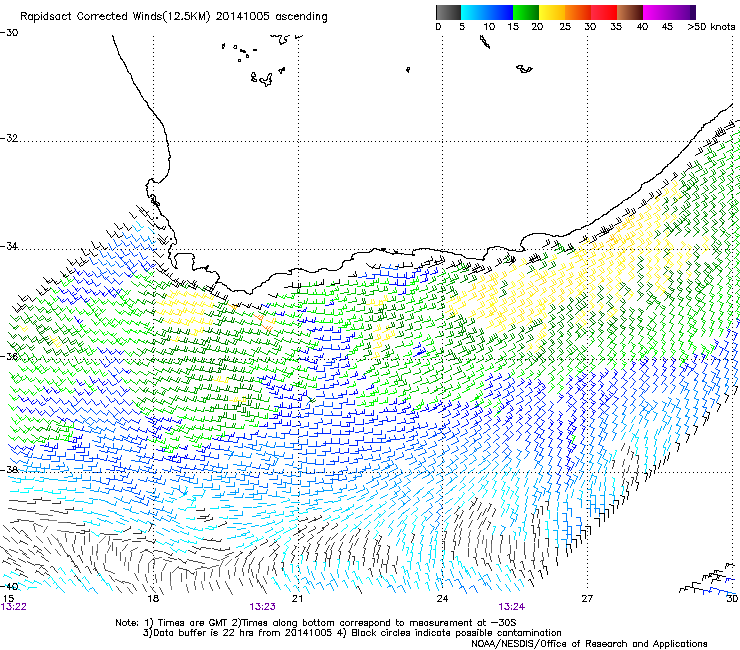Click the 13:22 pass time label
Viewport: 740px width, 650px height.
coord(14,607)
